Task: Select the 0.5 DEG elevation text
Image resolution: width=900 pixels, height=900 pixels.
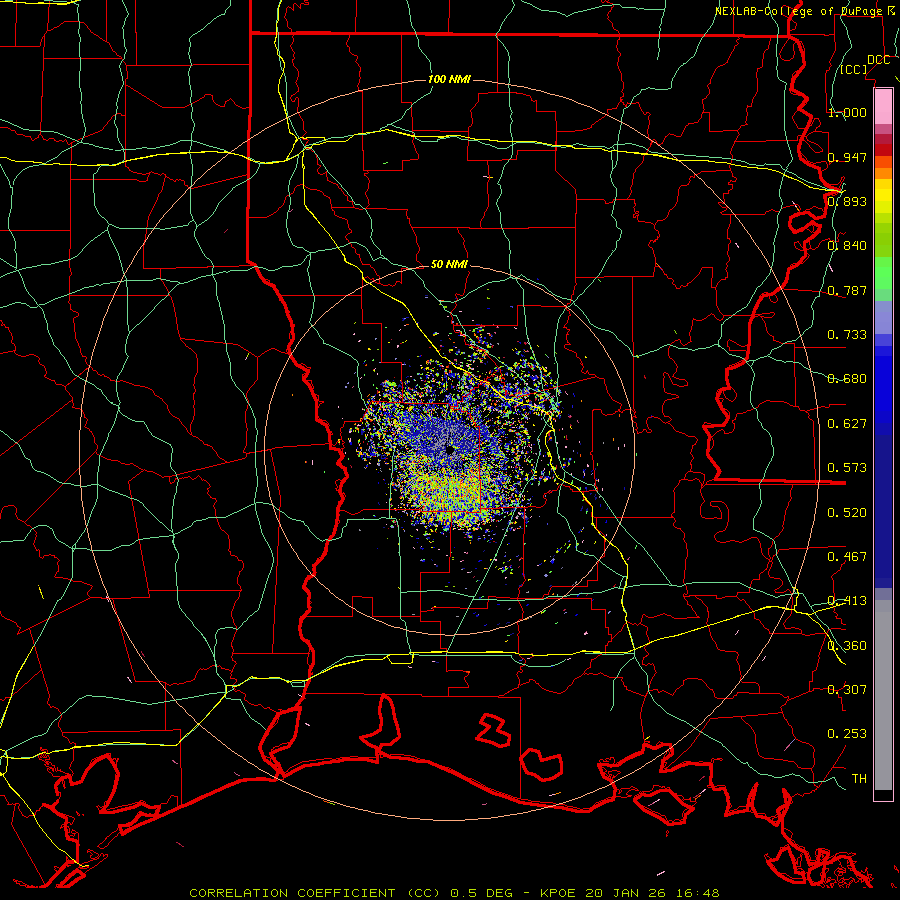Action: pos(483,893)
